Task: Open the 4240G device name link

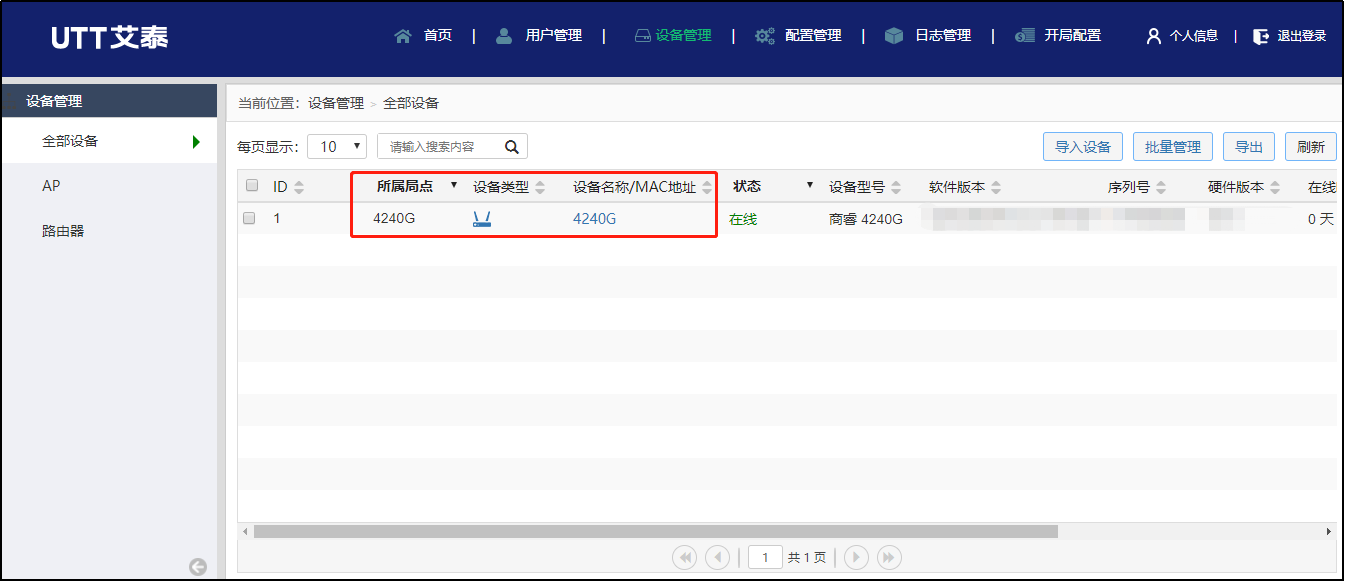Action: coord(594,219)
